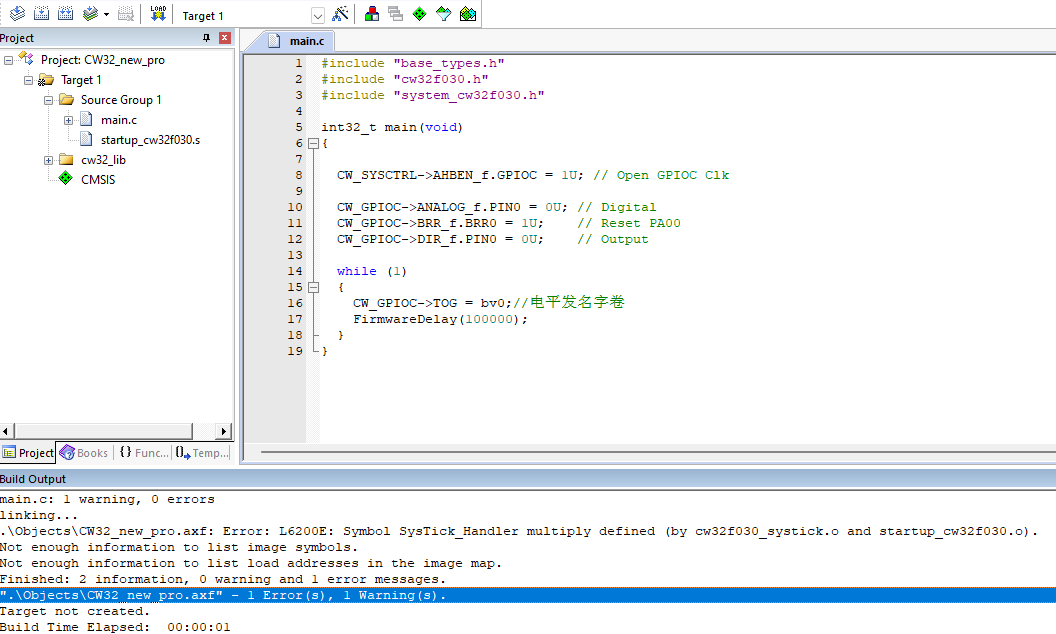Click the greyed Stop Build icon
The height and width of the screenshot is (634, 1056).
click(x=126, y=13)
